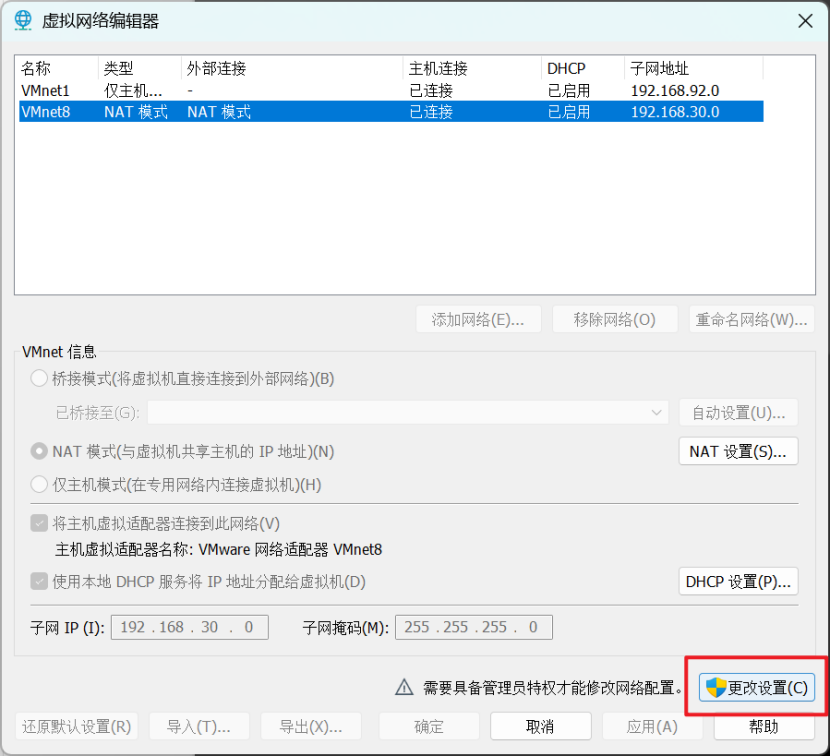Select the VMnet8 row
The image size is (830, 756).
pos(391,112)
